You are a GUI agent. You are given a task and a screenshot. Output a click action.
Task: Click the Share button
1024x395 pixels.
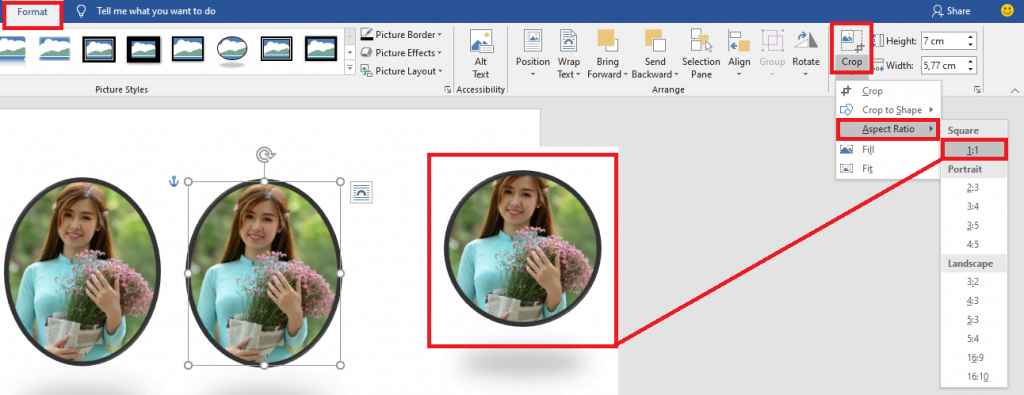pos(951,11)
